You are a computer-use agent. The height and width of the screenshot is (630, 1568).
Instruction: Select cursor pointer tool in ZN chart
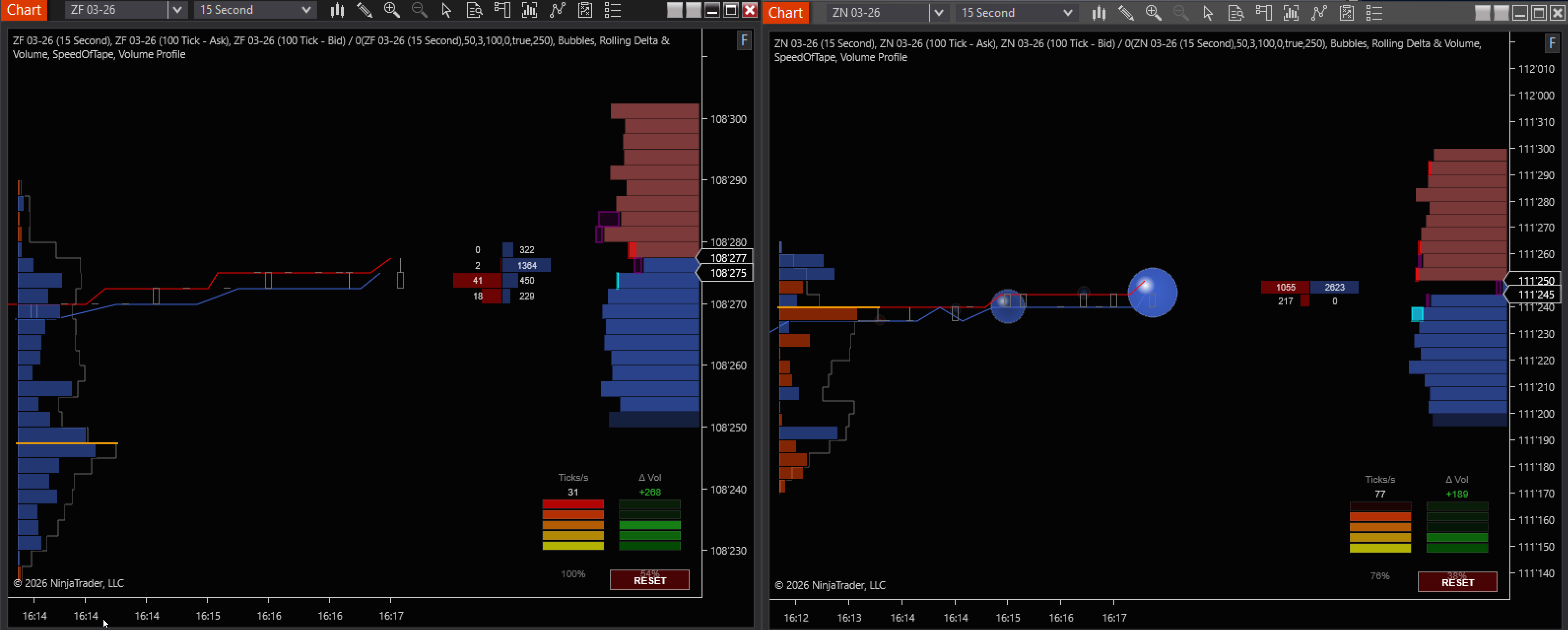(x=1208, y=12)
